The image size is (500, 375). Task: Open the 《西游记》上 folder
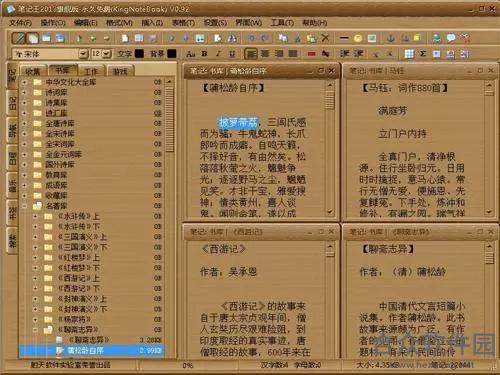pos(79,278)
